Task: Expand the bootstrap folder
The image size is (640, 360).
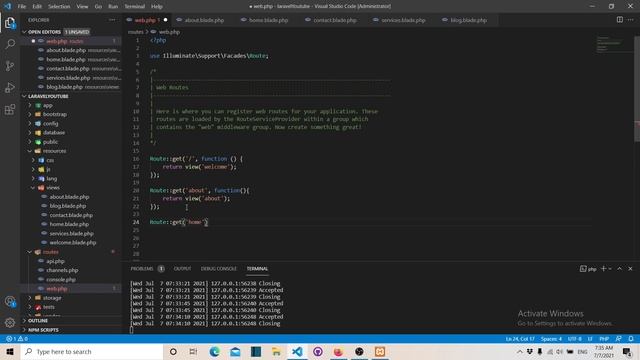Action: 55,114
